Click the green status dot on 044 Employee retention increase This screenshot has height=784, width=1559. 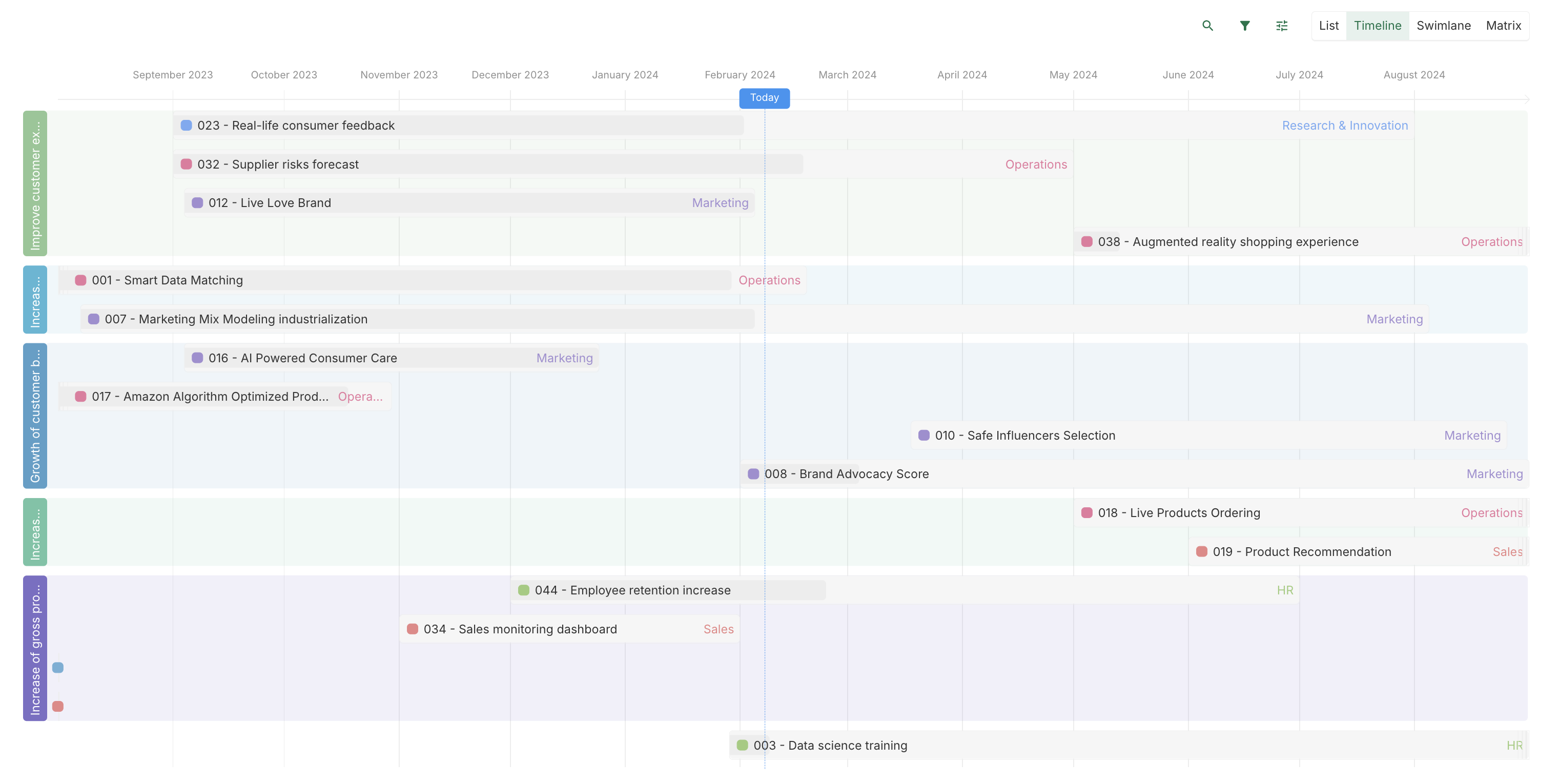pos(524,590)
